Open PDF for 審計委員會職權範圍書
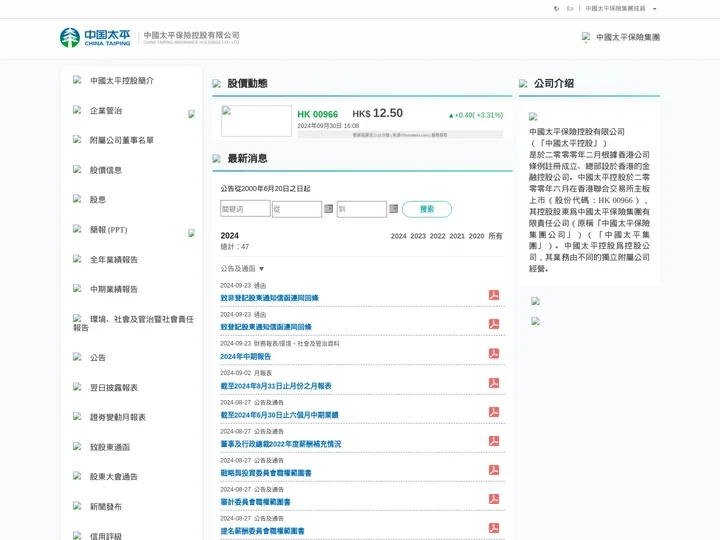Image resolution: width=720 pixels, height=540 pixels. [494, 499]
